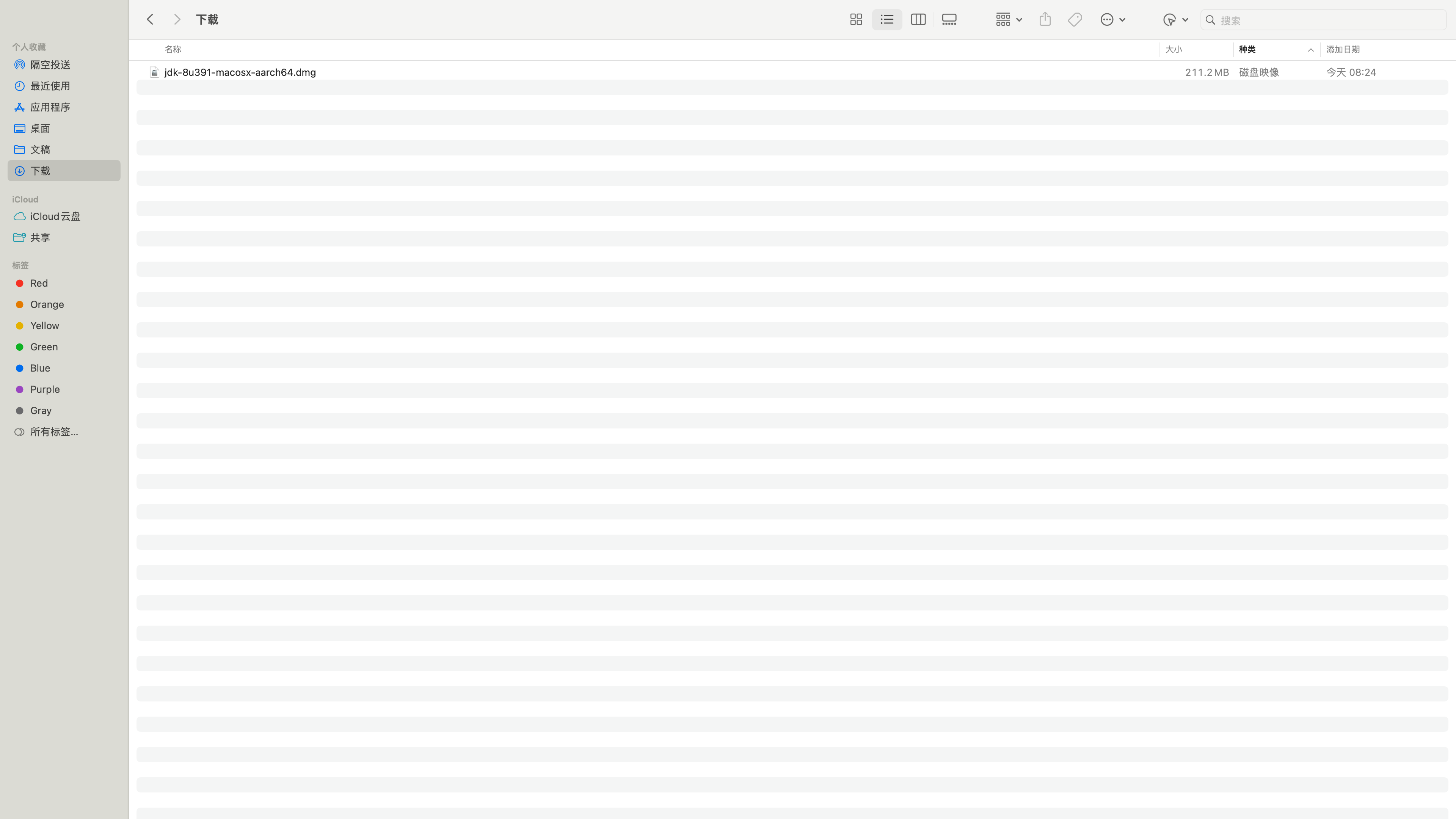Switch to gallery view
Viewport: 1456px width, 819px height.
point(949,20)
